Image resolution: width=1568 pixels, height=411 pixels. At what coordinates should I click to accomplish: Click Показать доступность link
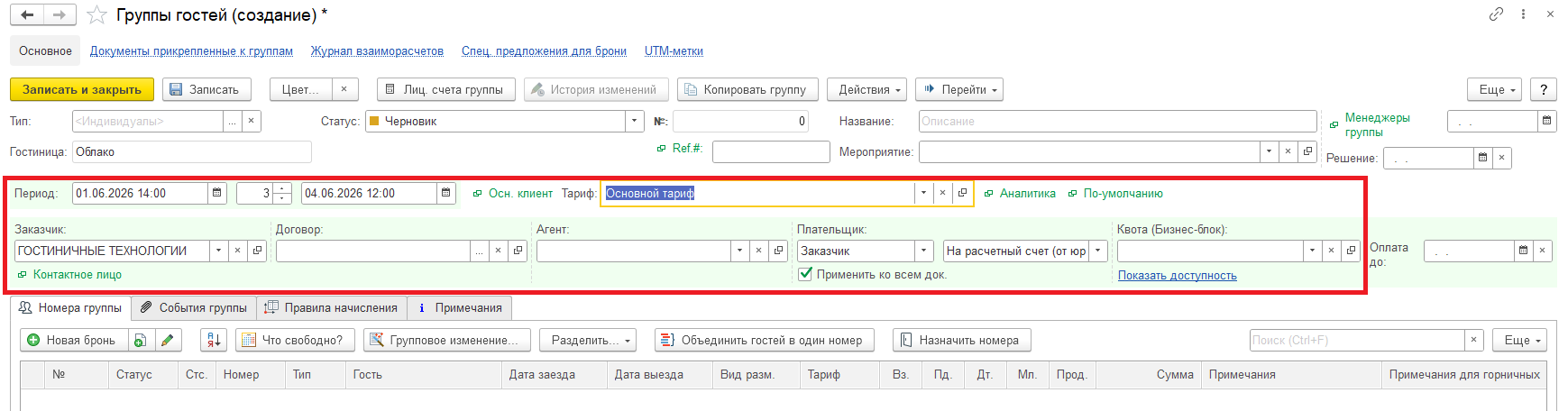coord(1177,276)
